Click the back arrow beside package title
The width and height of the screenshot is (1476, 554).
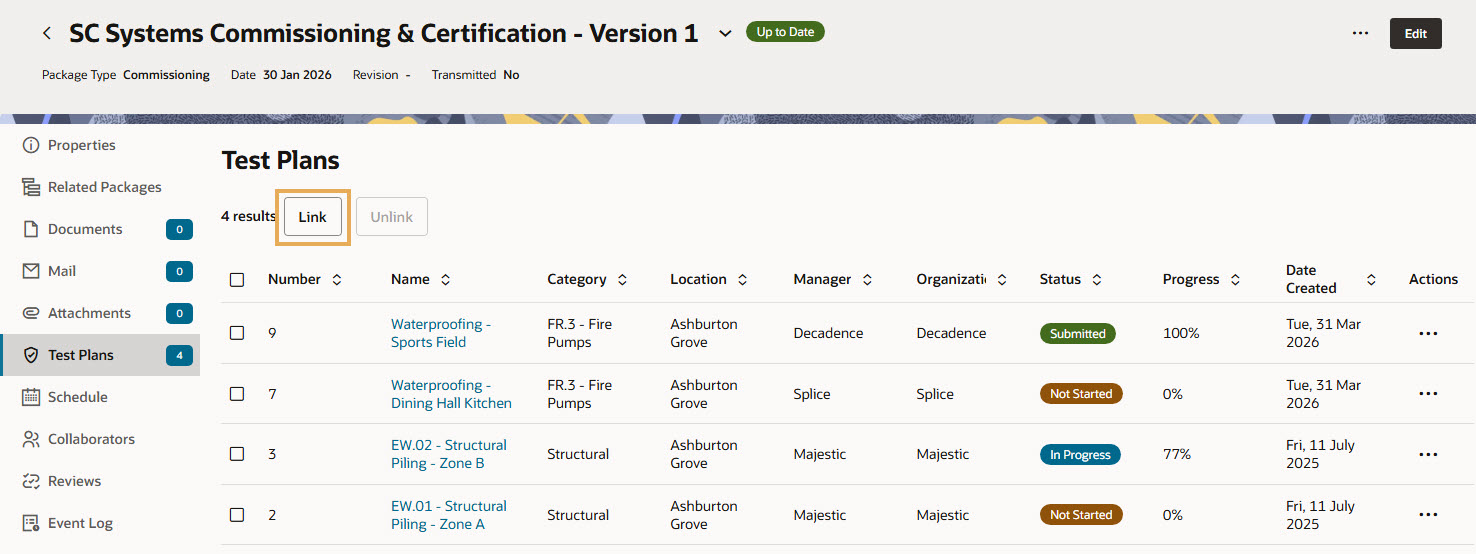click(47, 33)
